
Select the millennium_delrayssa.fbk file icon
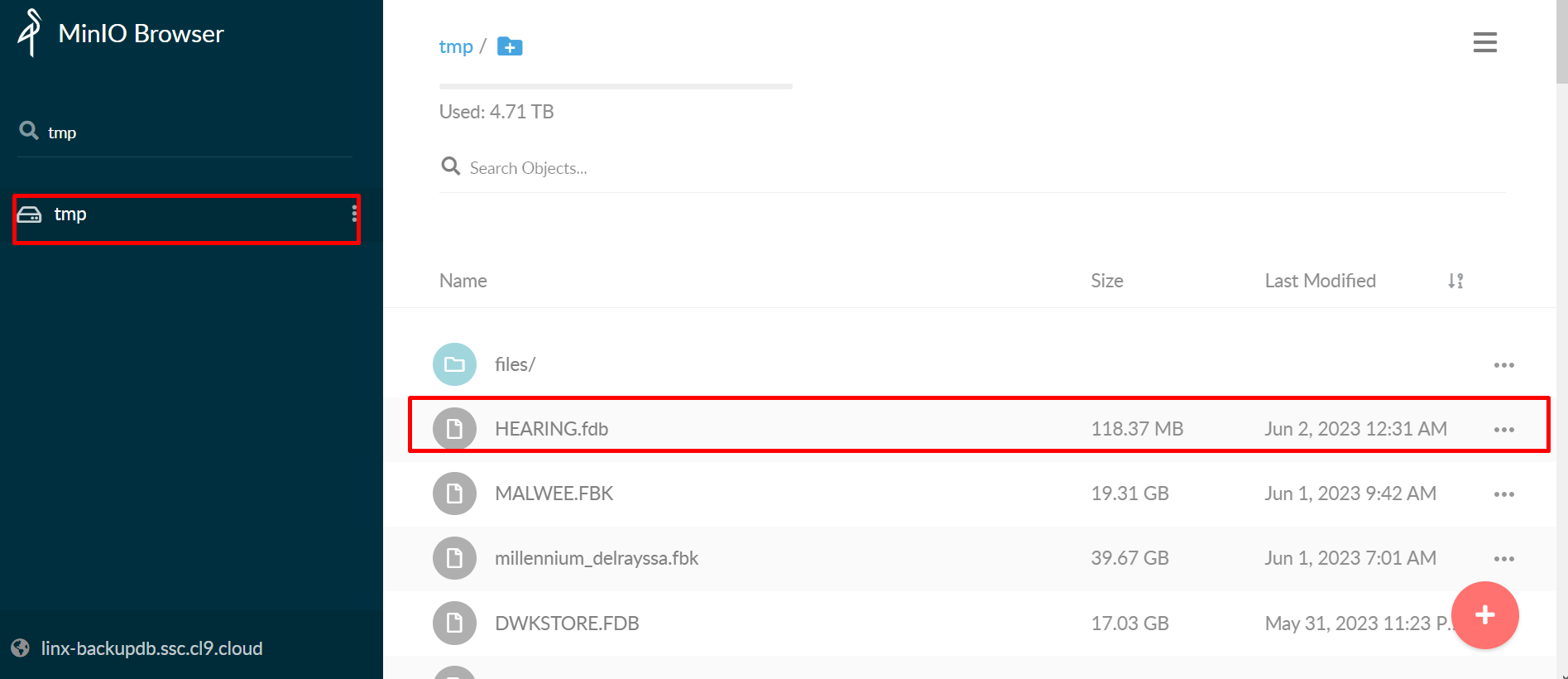(x=454, y=558)
